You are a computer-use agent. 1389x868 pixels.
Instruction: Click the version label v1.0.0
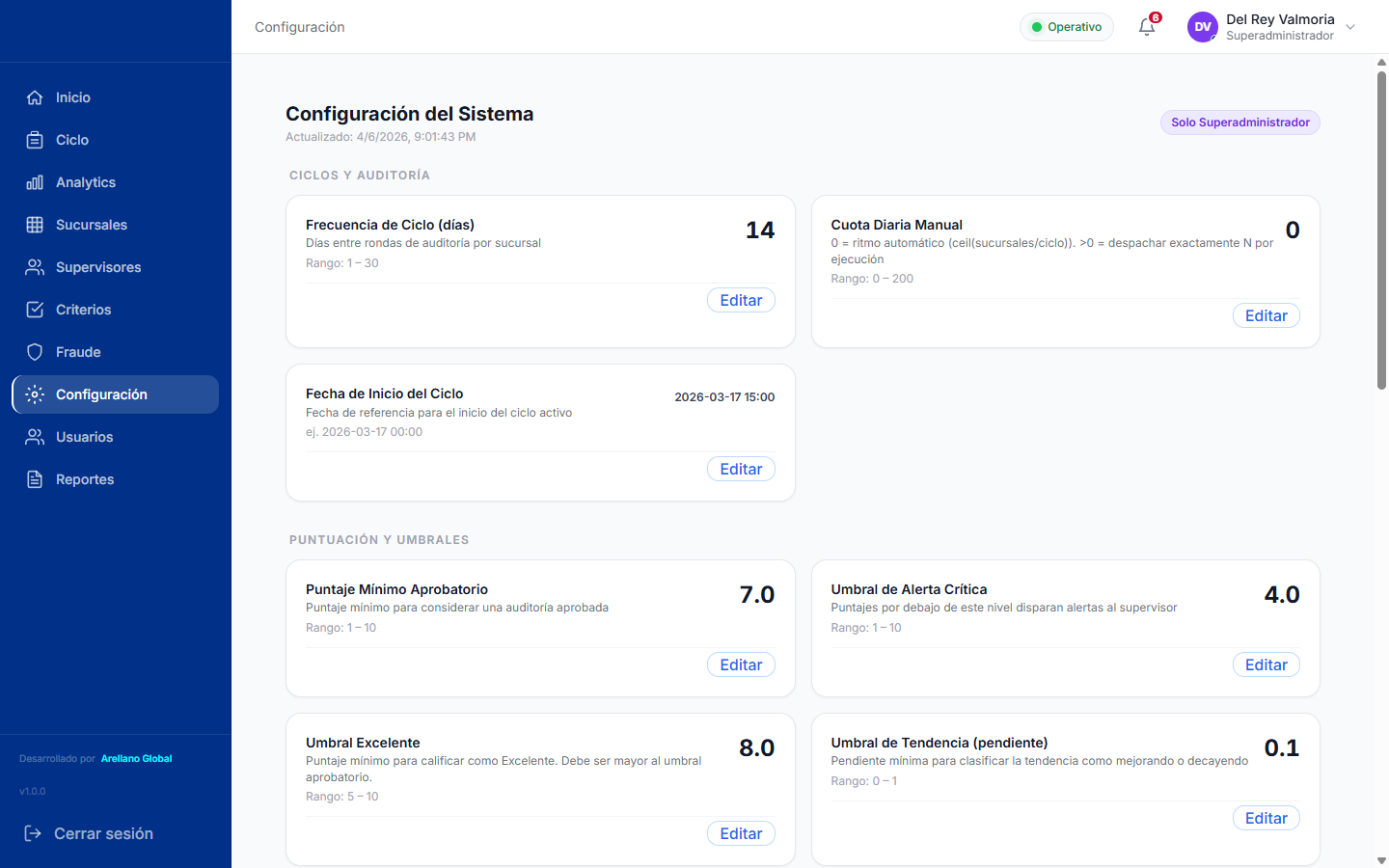click(33, 792)
